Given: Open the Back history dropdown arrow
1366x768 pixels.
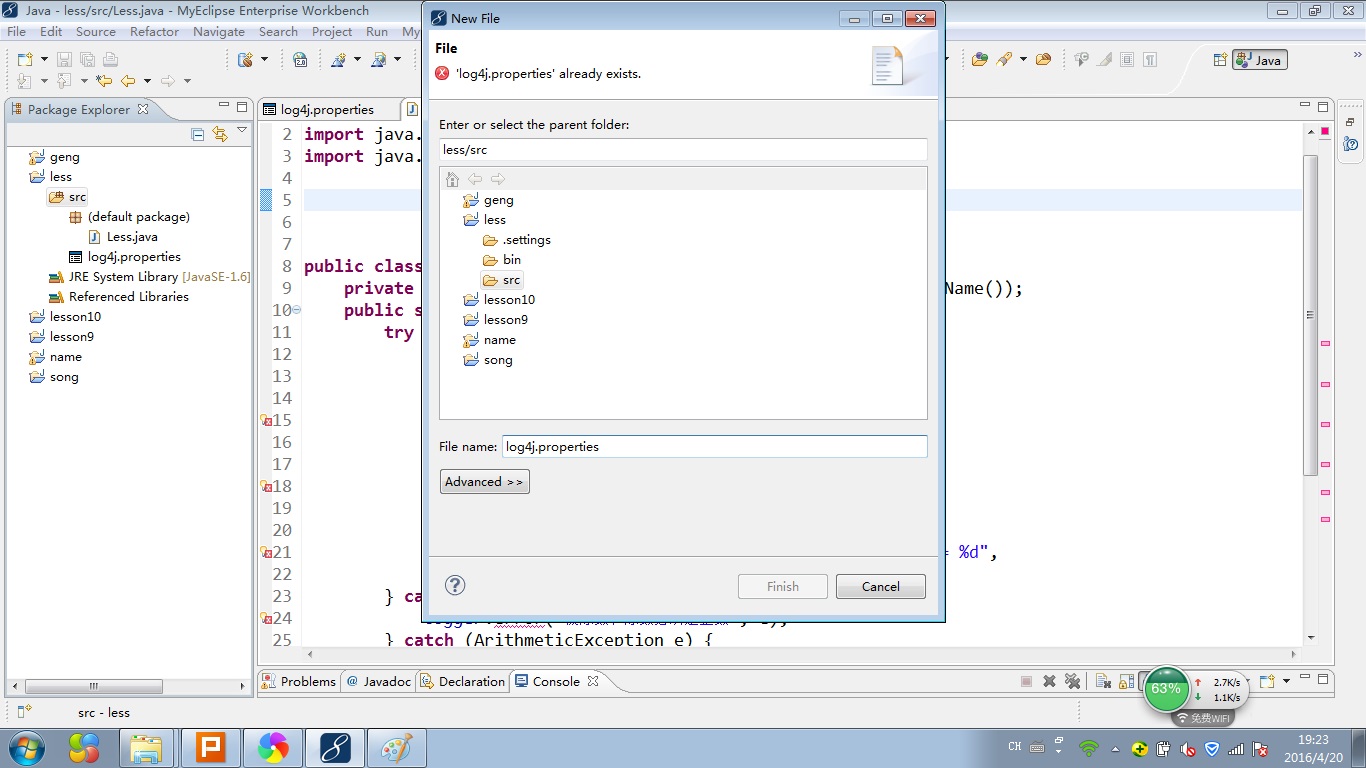Looking at the screenshot, I should click(x=147, y=81).
